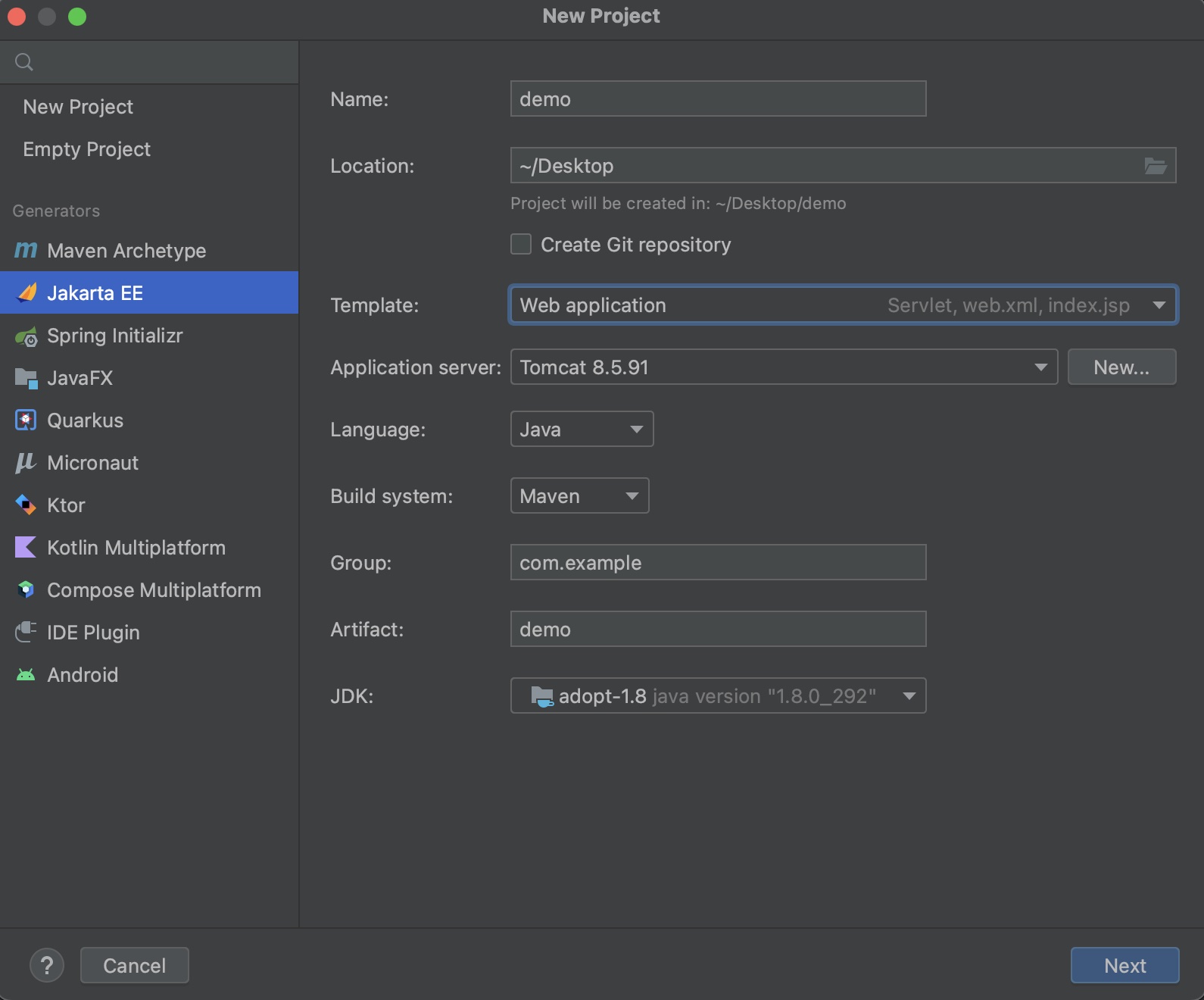1204x1000 pixels.
Task: Focus the generator search field
Action: click(x=149, y=62)
